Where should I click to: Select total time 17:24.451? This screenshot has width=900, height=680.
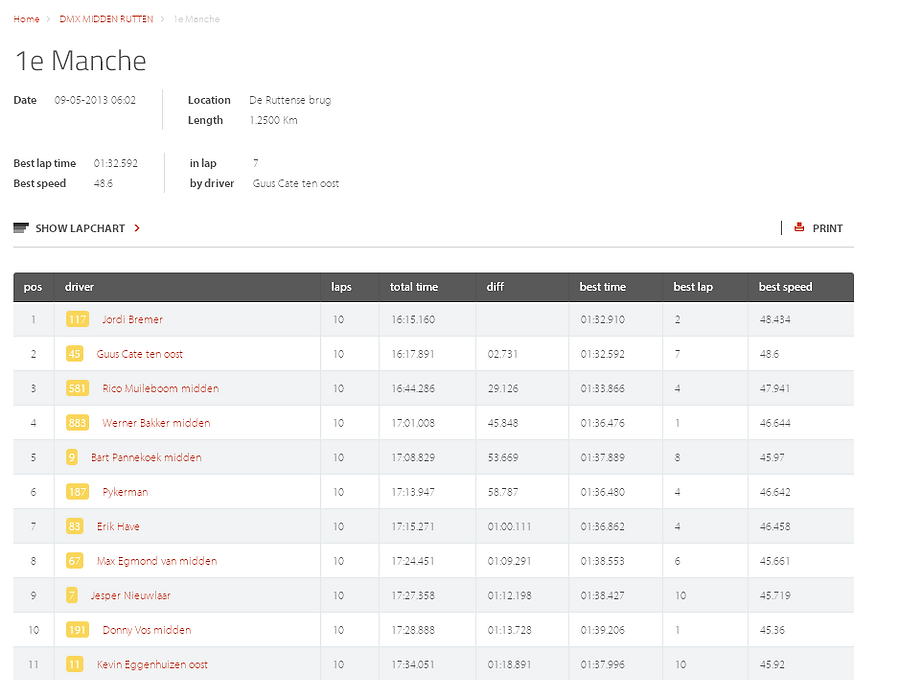(413, 561)
